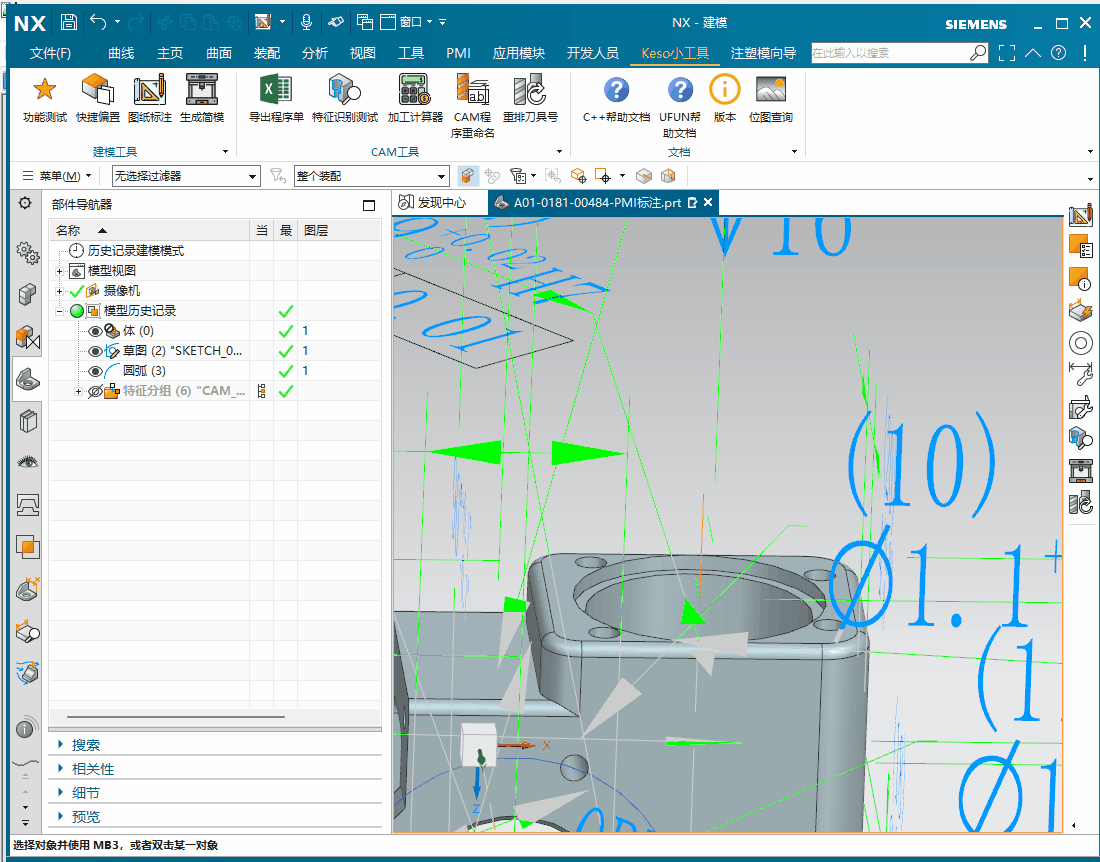Expand the 模型视图 tree node
The image size is (1100, 862).
[x=60, y=271]
